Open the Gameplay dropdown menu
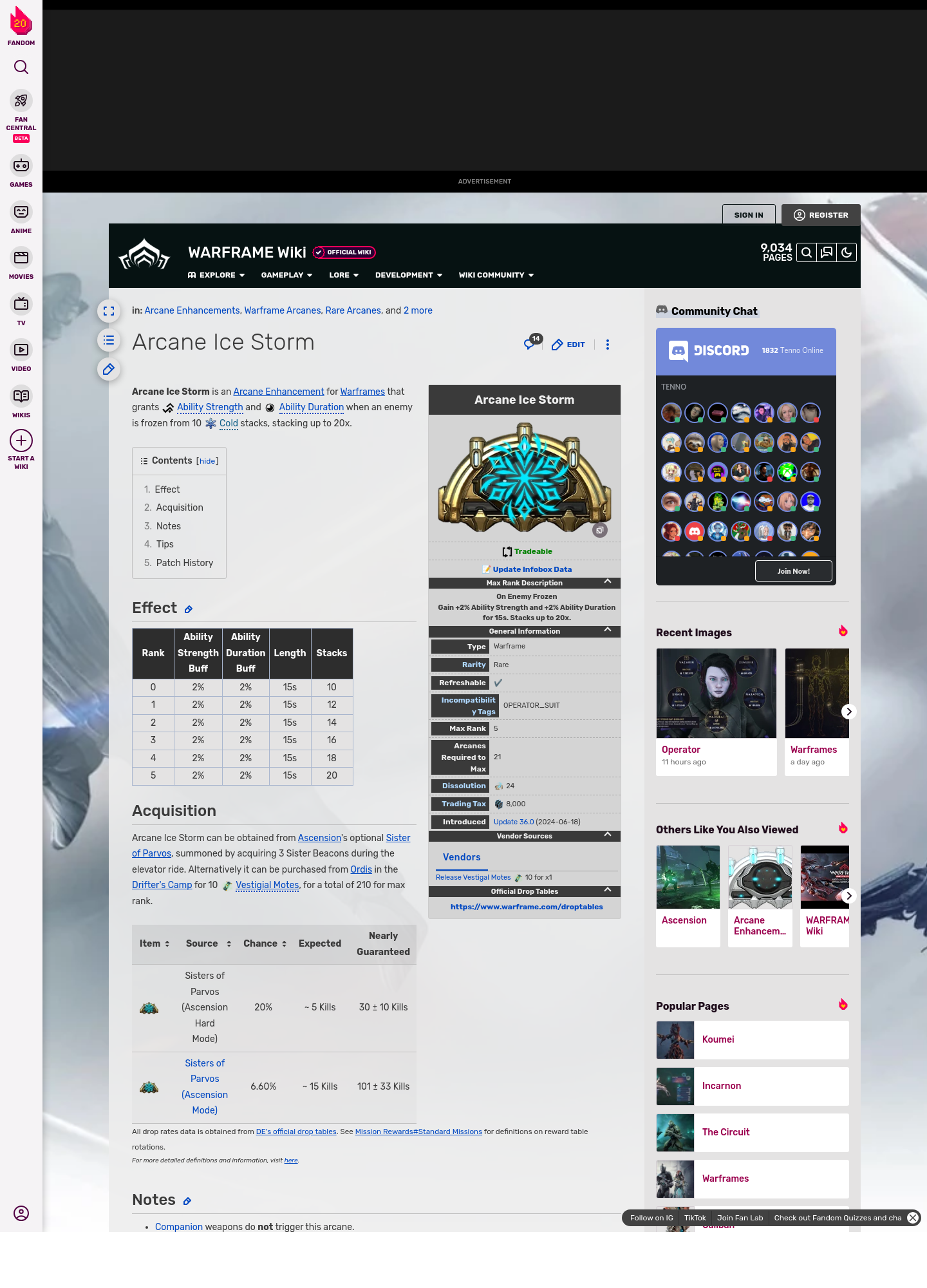The image size is (927, 1288). (x=286, y=275)
